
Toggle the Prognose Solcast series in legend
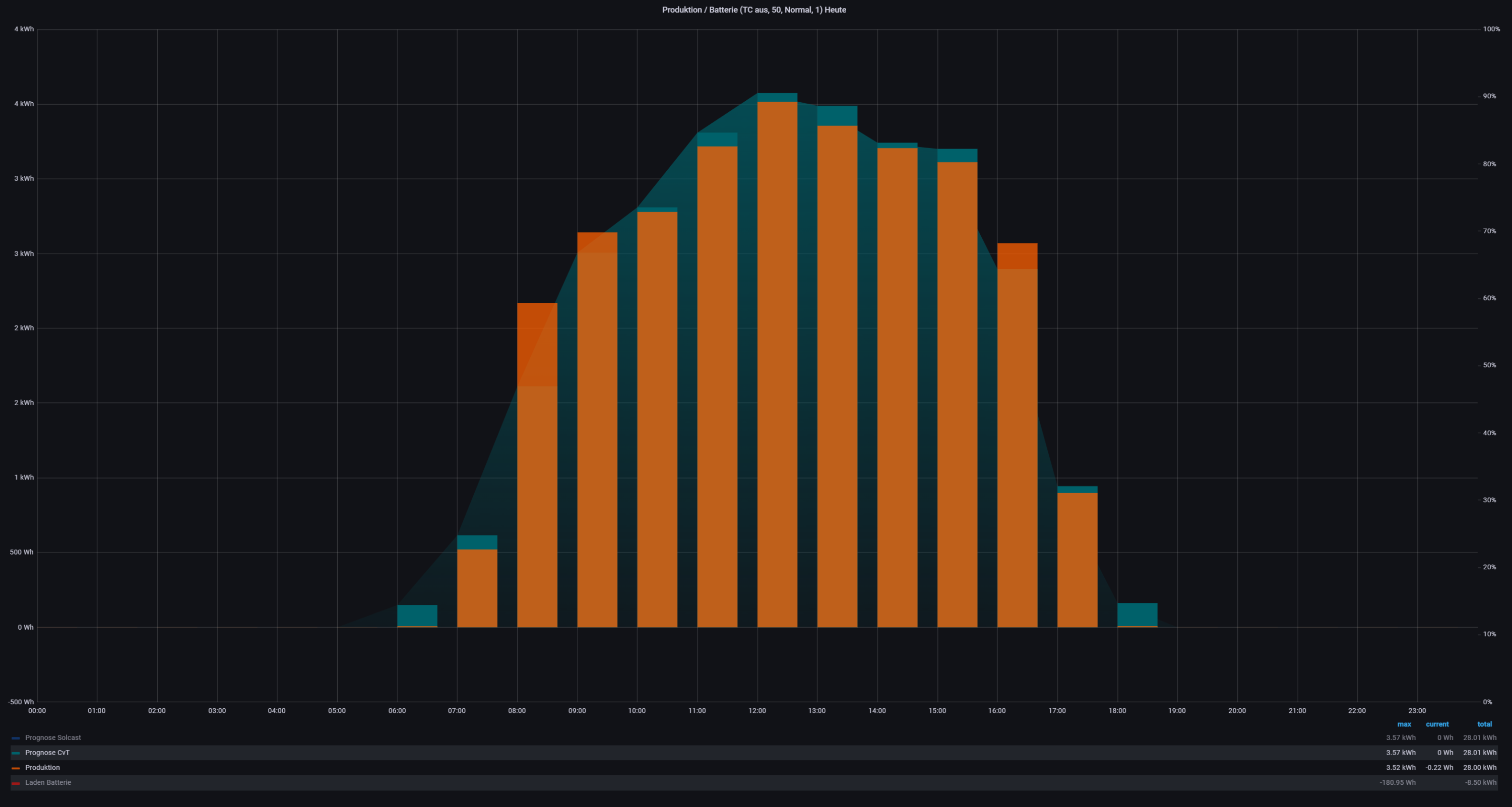pos(53,738)
